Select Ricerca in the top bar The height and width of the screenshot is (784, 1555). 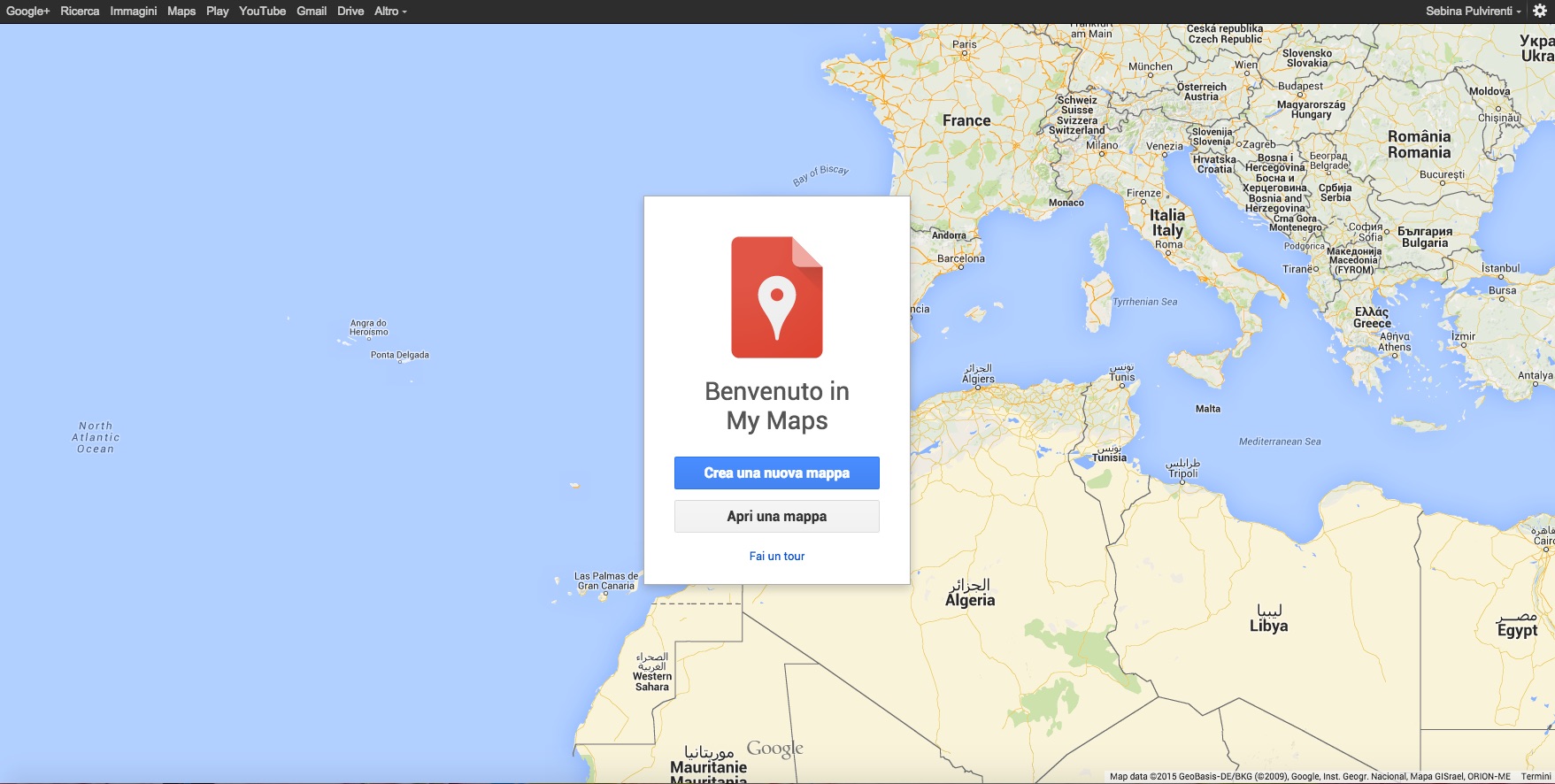[x=80, y=11]
